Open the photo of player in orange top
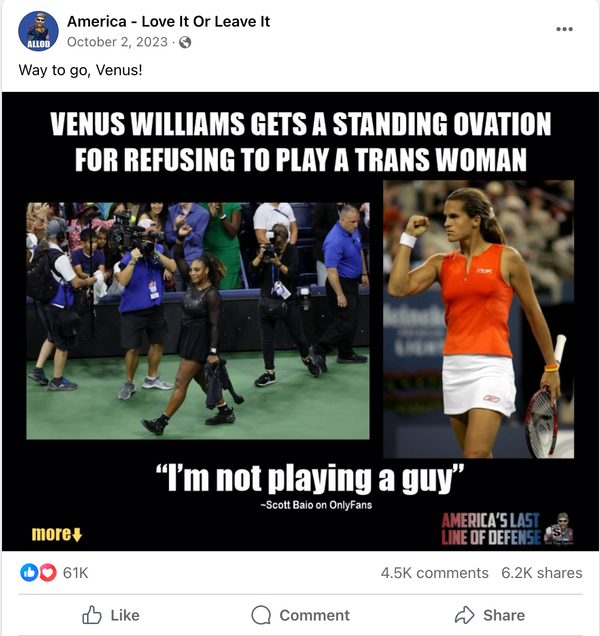Viewport: 600px width, 636px height. click(479, 319)
